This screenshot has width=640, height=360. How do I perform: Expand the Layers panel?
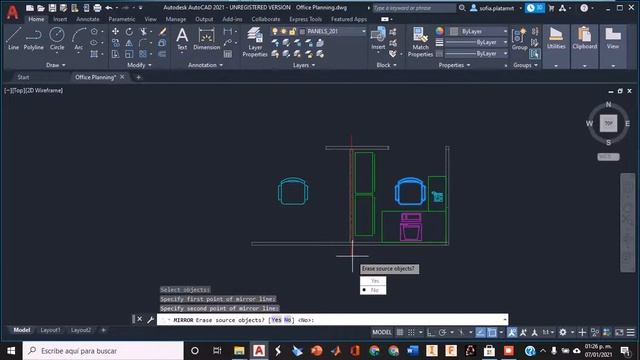304,65
